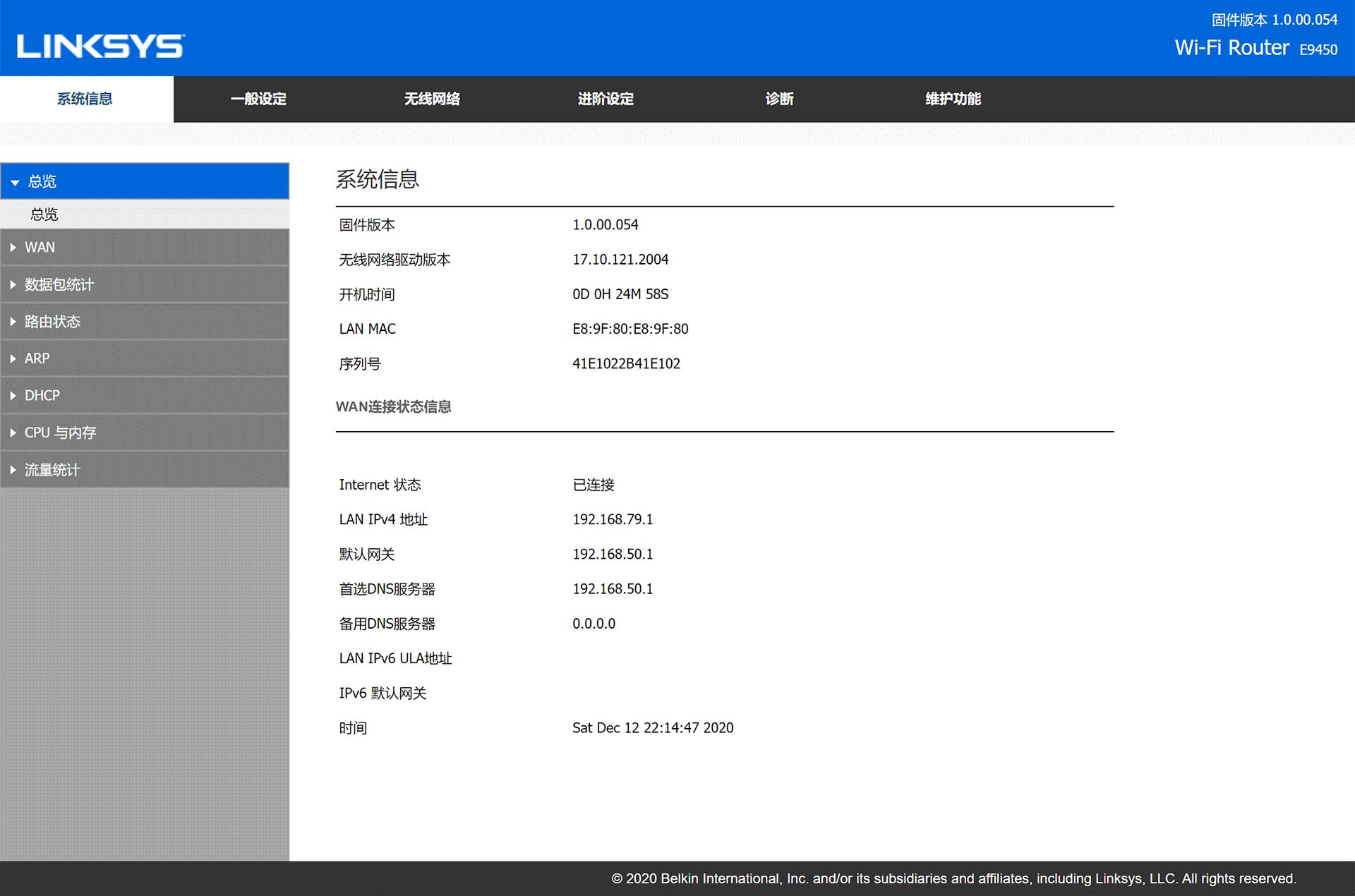1355x896 pixels.
Task: Click the LINKSYS logo in the header
Action: coord(99,47)
